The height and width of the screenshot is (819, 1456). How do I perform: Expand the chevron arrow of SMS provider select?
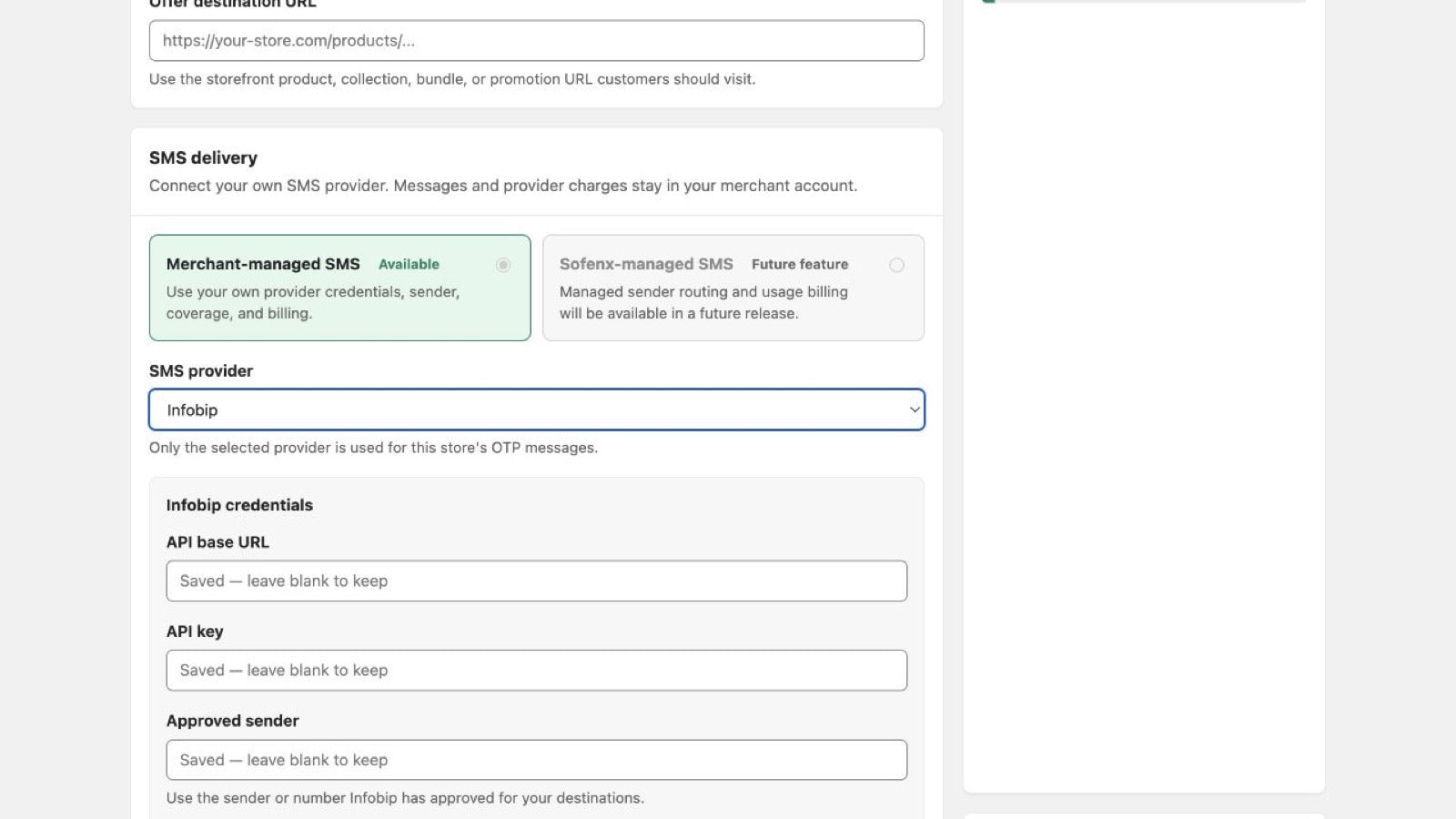pos(914,409)
